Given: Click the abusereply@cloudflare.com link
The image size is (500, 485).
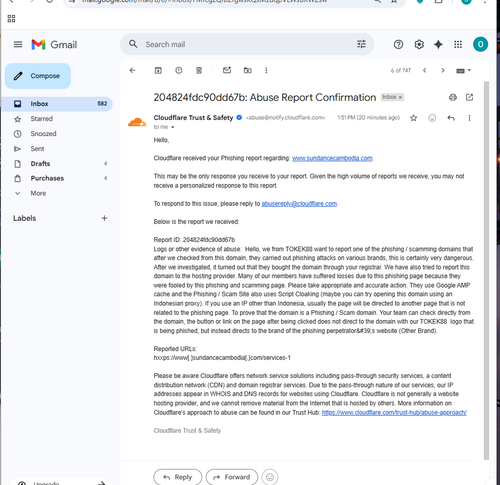Looking at the screenshot, I should 299,203.
